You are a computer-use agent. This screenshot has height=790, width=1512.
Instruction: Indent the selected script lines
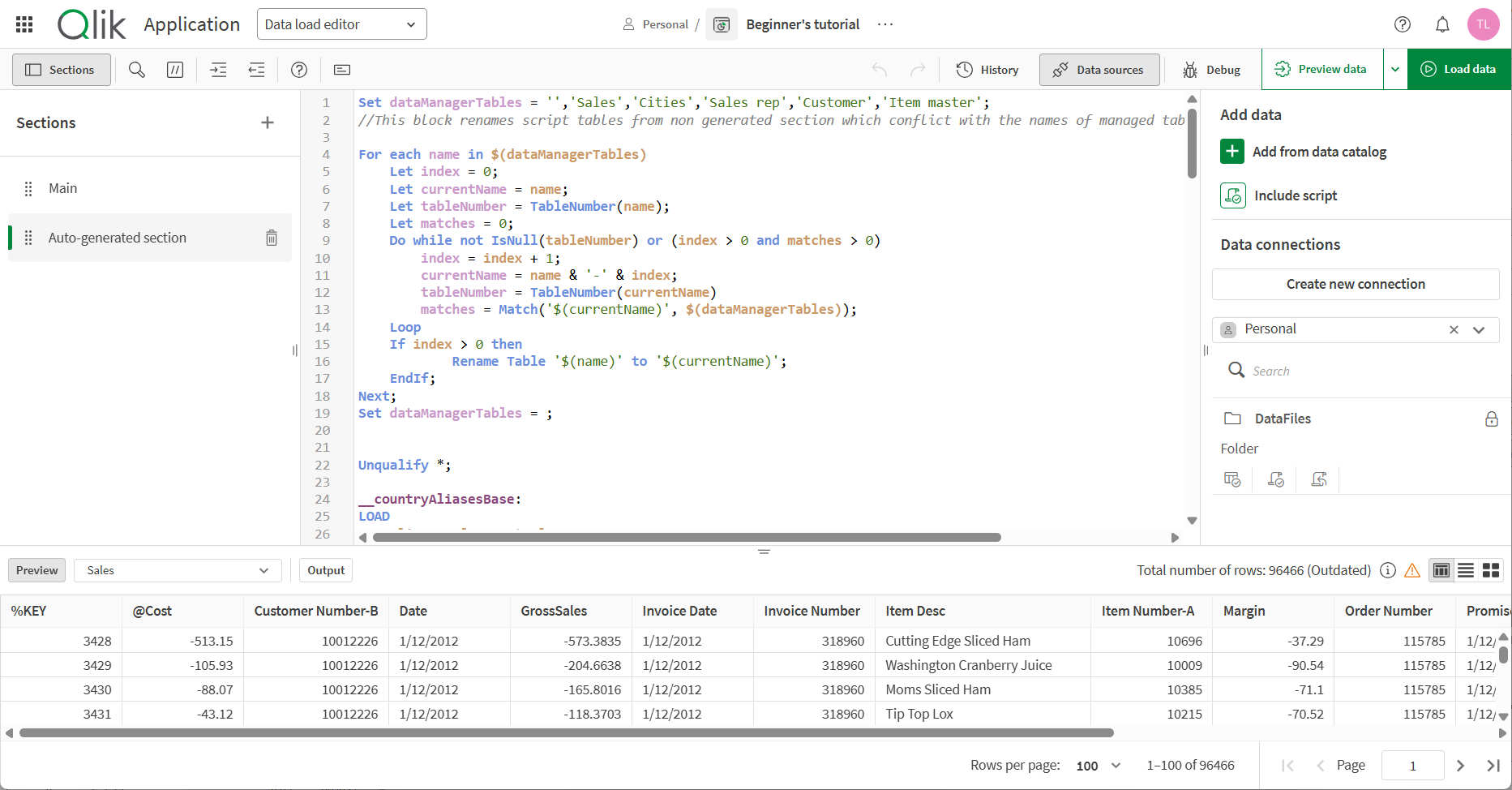point(219,70)
